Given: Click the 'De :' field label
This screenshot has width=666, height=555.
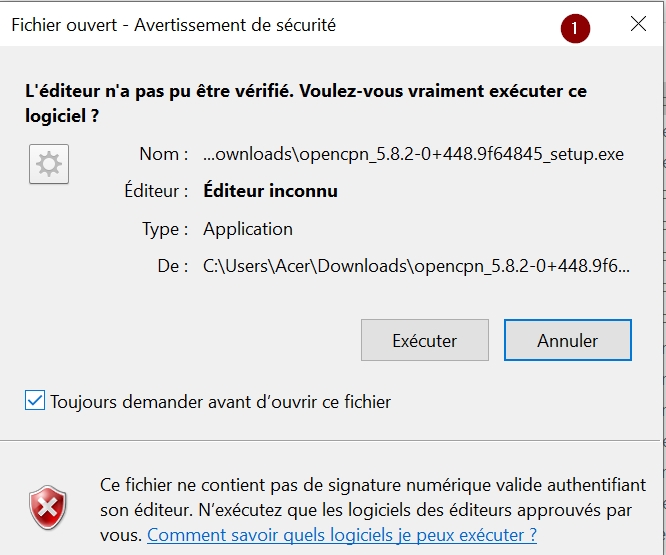Looking at the screenshot, I should (172, 266).
